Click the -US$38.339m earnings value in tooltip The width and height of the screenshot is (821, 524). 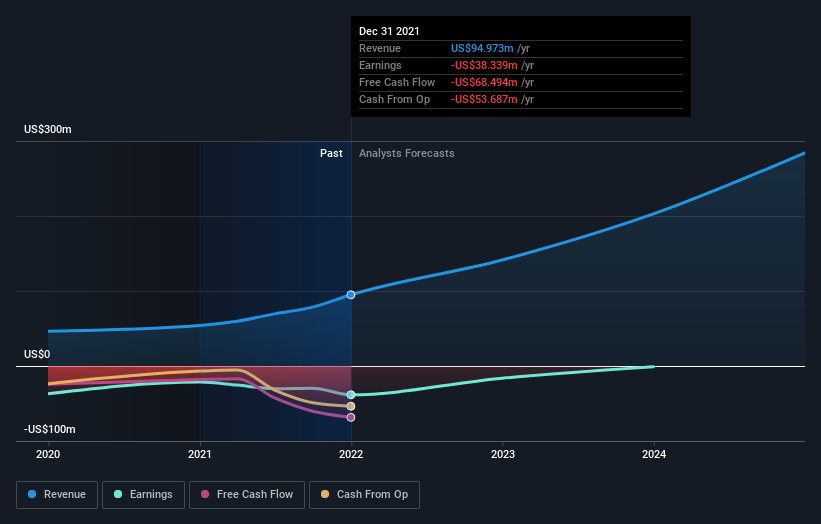coord(484,65)
